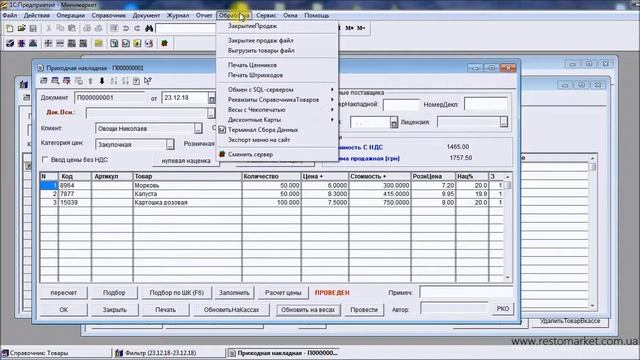The image size is (640, 360).
Task: Create a new document with toolbar icon
Action: coord(10,28)
